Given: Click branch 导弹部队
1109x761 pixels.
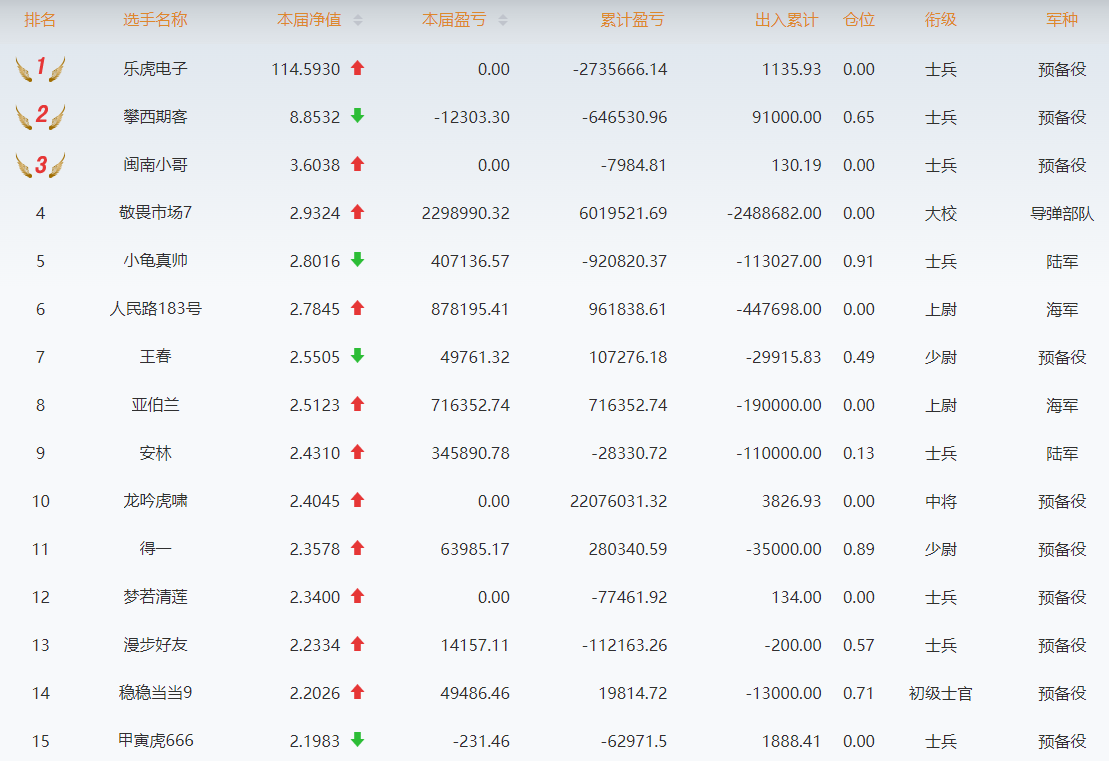Looking at the screenshot, I should pos(1062,214).
